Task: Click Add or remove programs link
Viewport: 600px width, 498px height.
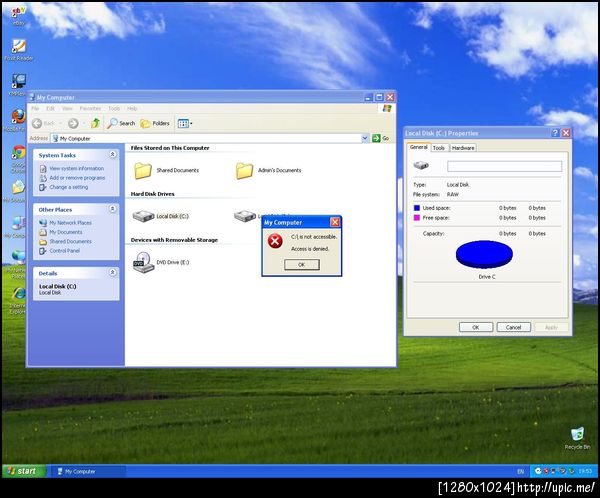Action: [x=77, y=178]
